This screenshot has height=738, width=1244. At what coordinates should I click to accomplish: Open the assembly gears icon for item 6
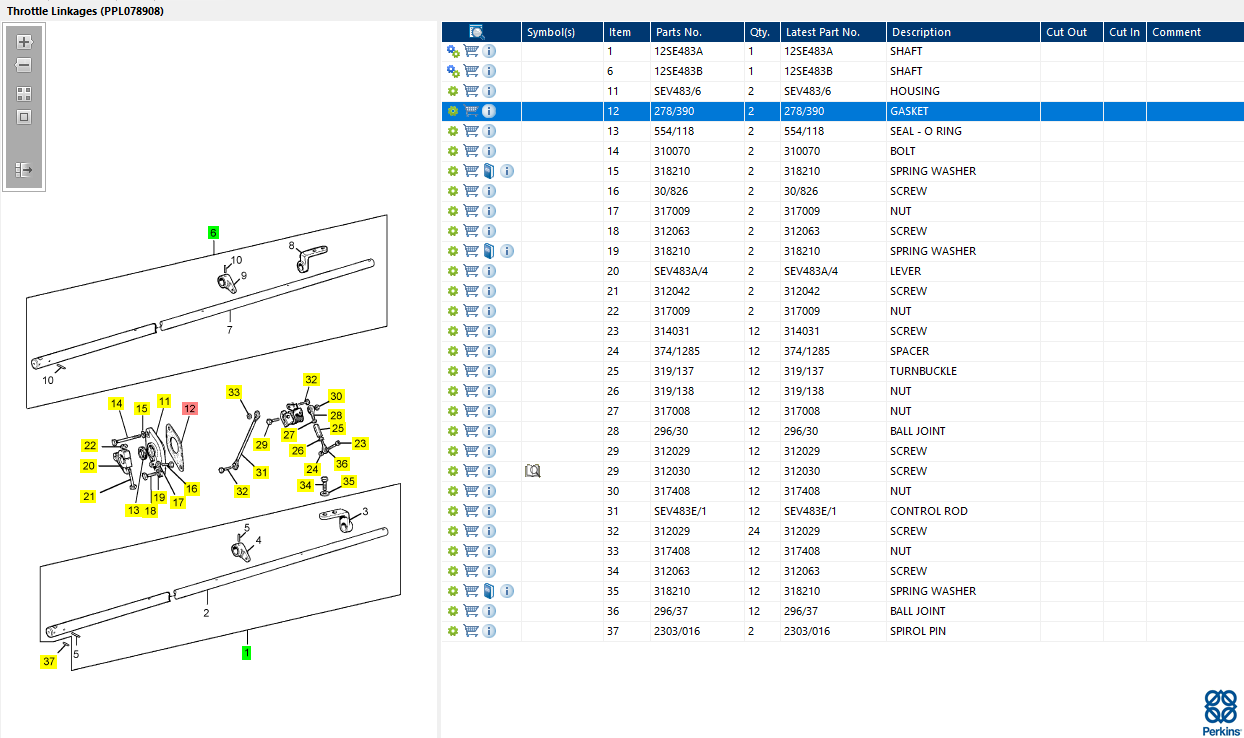pyautogui.click(x=453, y=71)
